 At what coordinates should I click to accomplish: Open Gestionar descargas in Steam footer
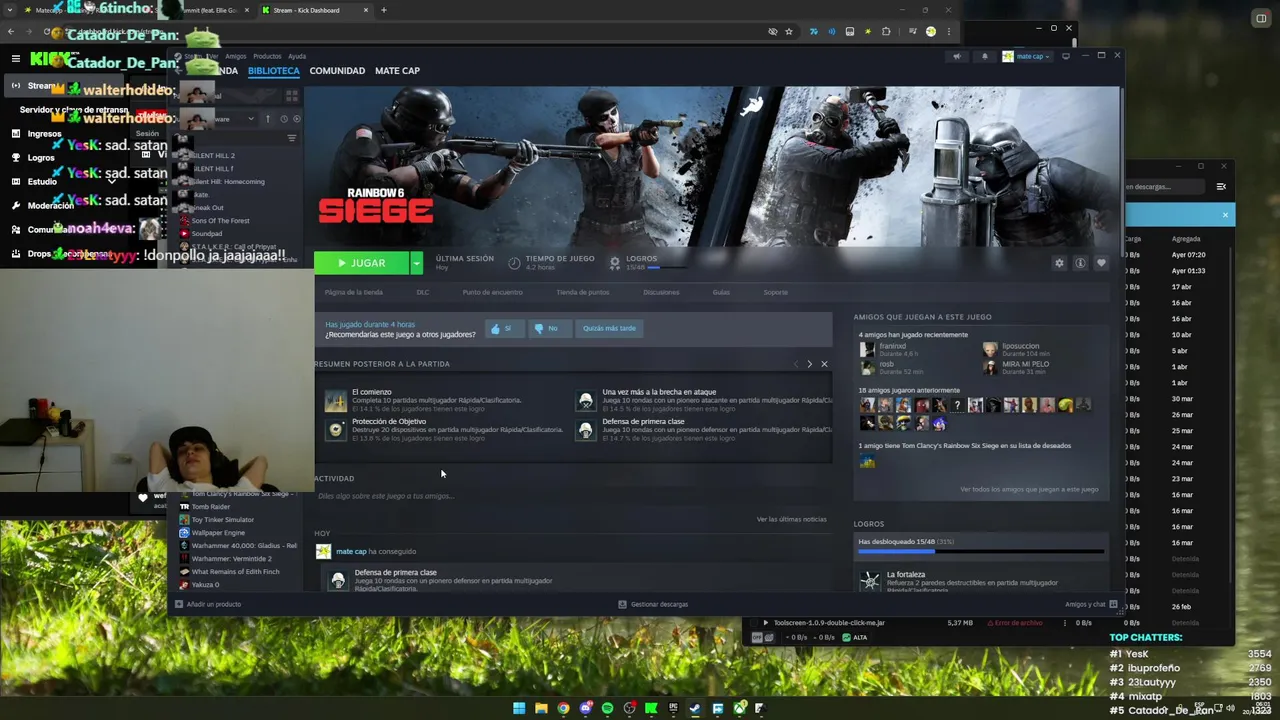(x=653, y=604)
